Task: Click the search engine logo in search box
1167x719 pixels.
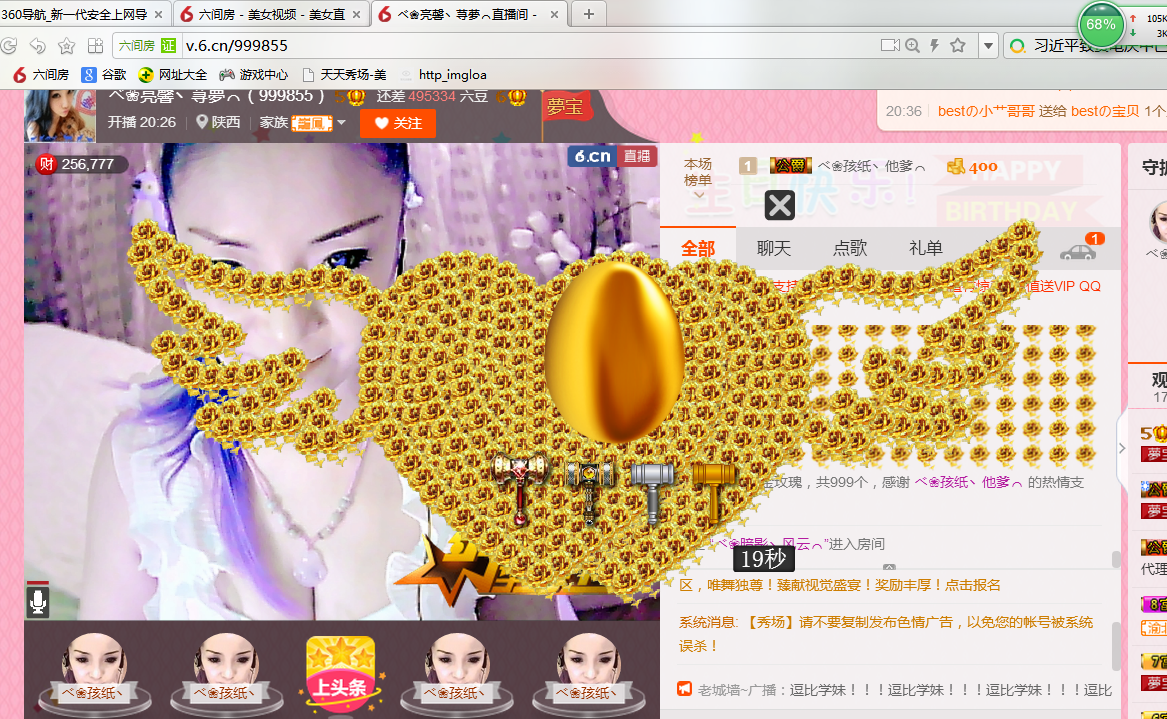Action: pos(1017,46)
